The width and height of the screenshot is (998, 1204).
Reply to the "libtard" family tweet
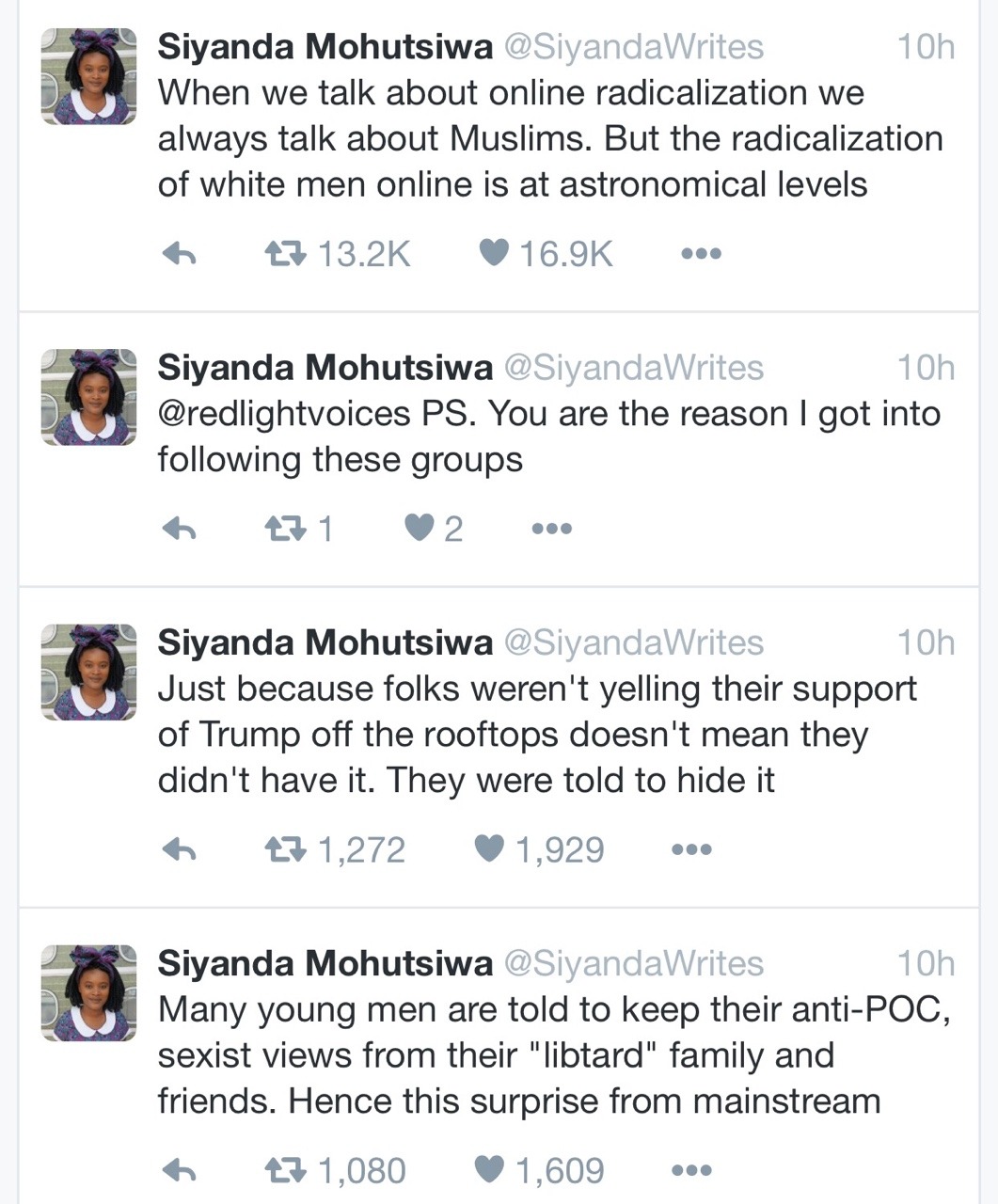click(179, 1171)
